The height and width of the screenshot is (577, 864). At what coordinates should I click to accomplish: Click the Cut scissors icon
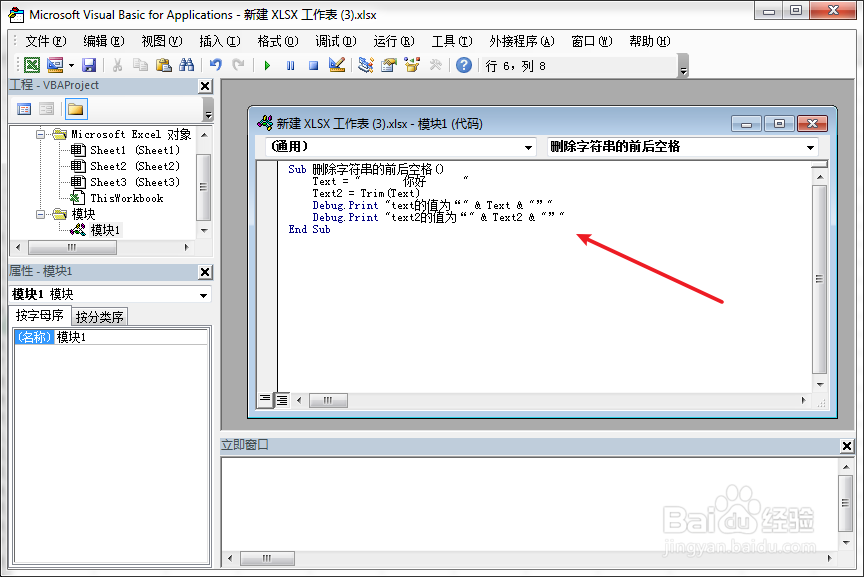click(117, 65)
